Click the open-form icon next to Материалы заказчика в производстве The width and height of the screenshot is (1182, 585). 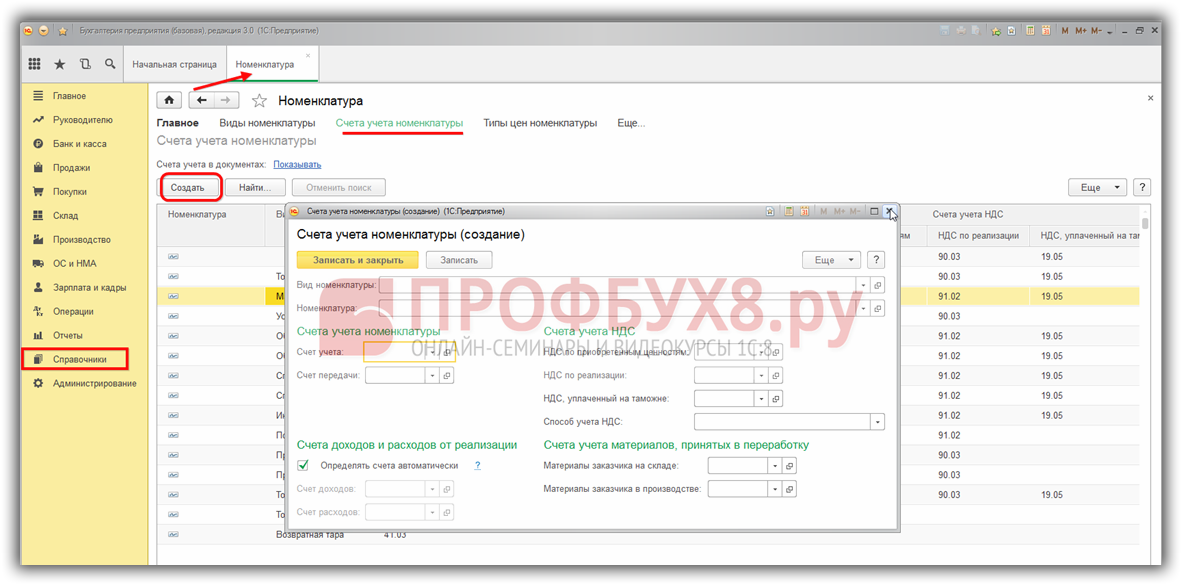789,489
